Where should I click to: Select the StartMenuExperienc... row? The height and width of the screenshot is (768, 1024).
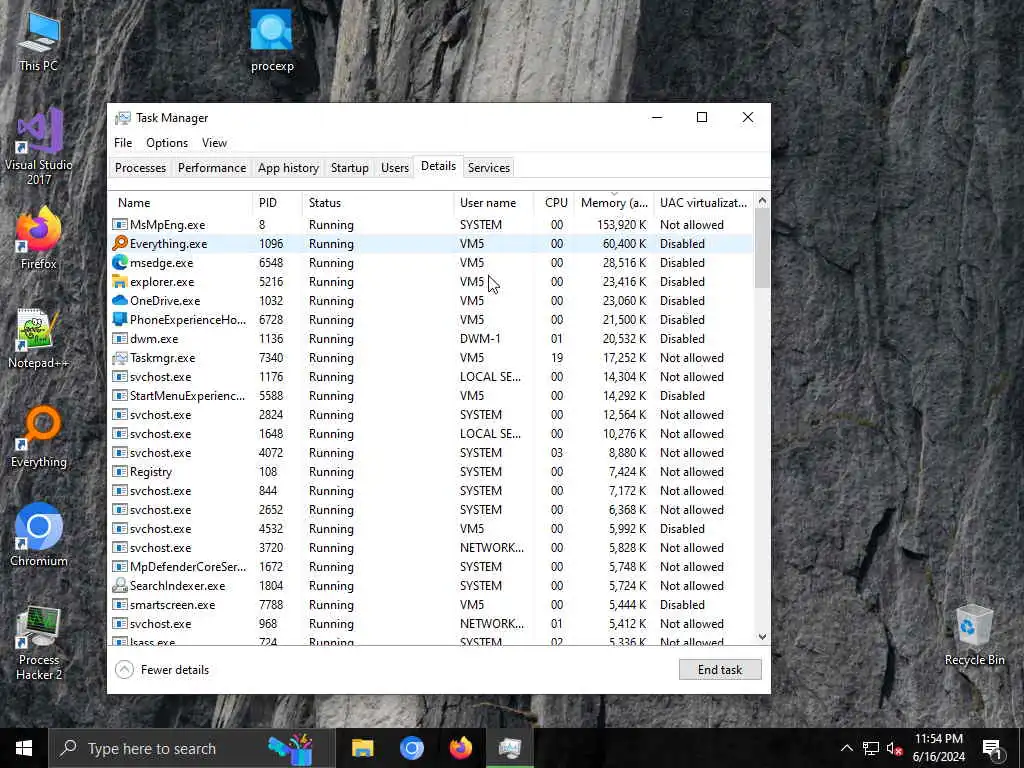click(430, 396)
